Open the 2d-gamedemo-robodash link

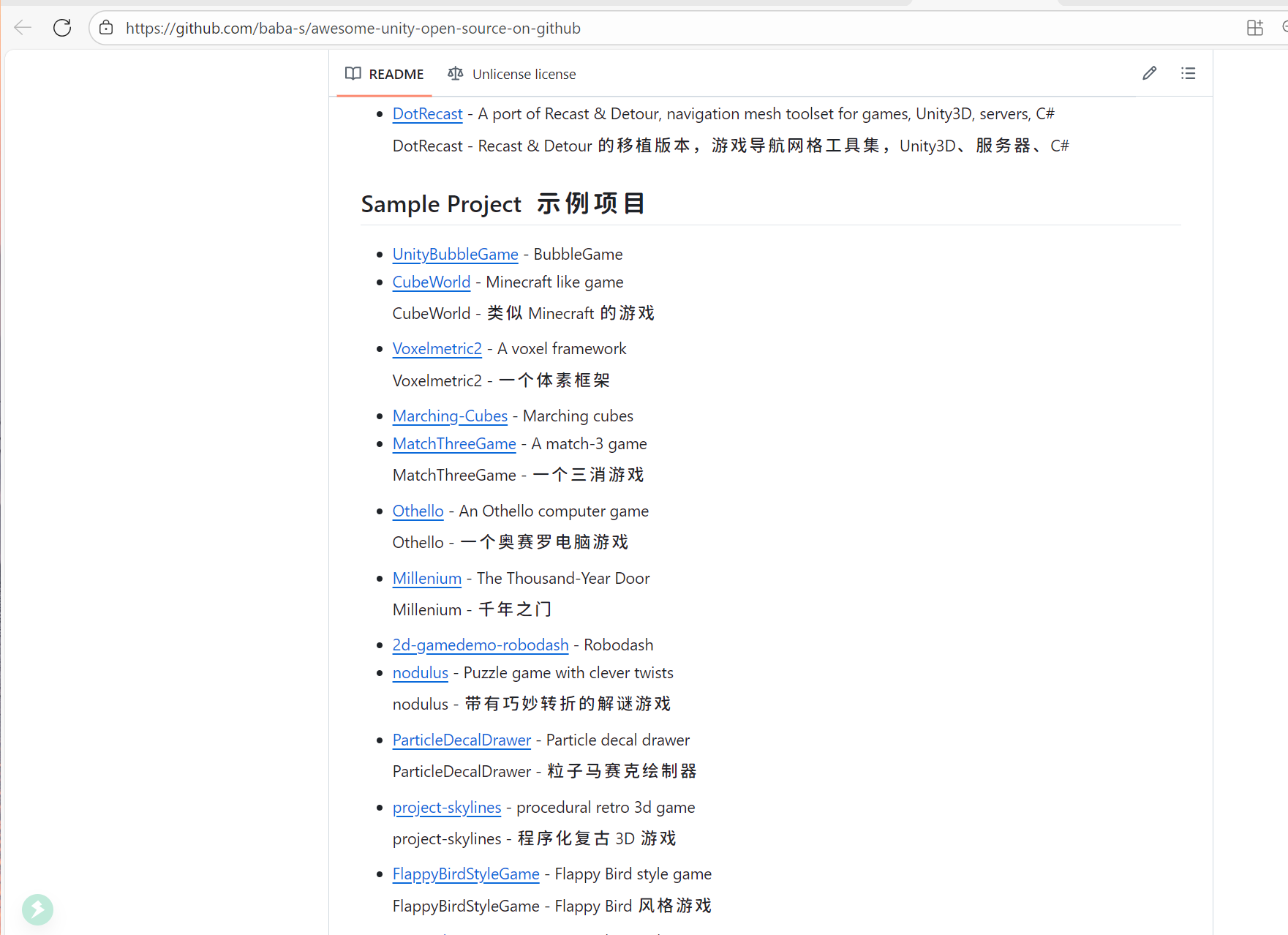tap(481, 645)
